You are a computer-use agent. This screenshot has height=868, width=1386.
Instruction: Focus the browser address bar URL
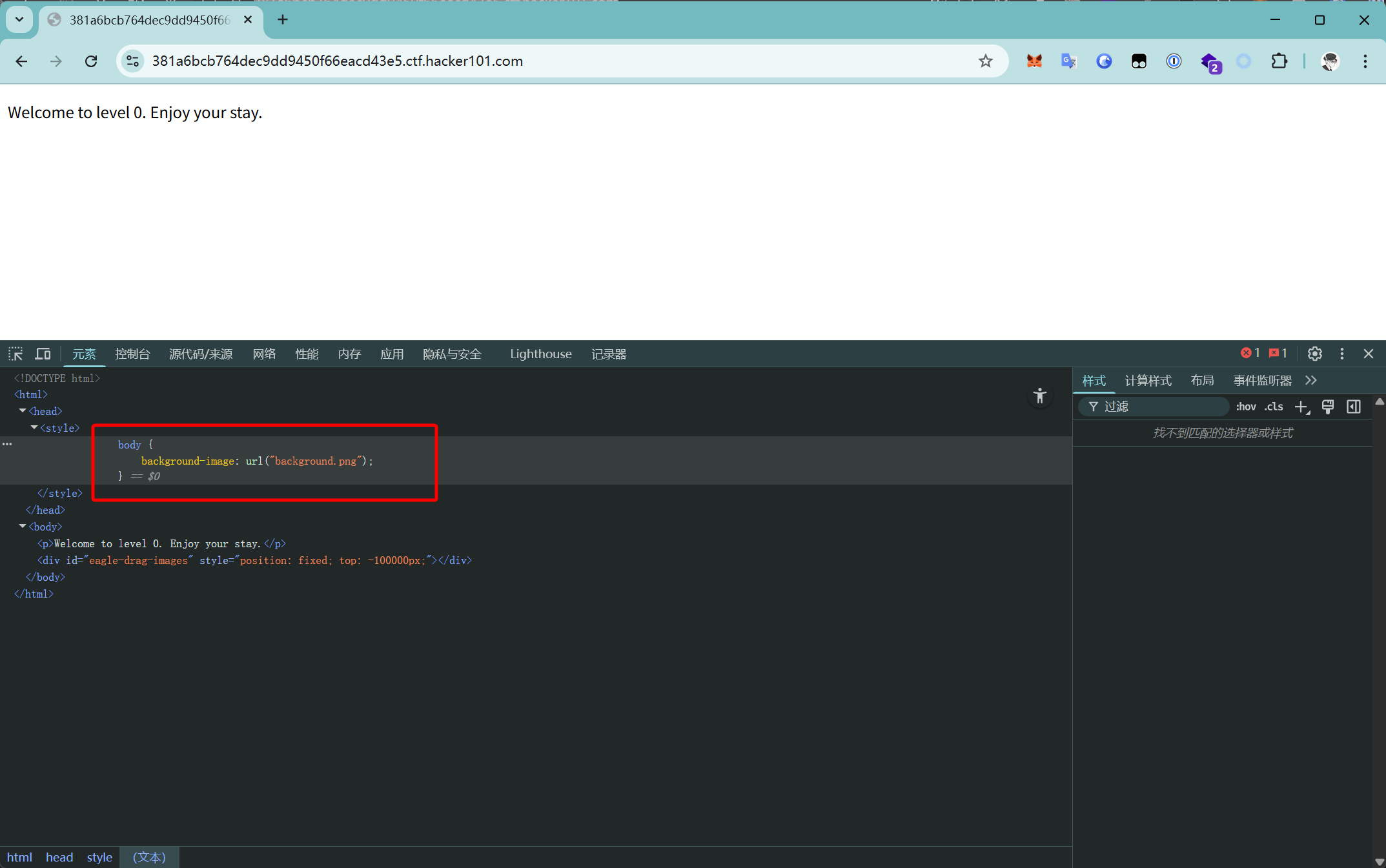click(x=337, y=61)
